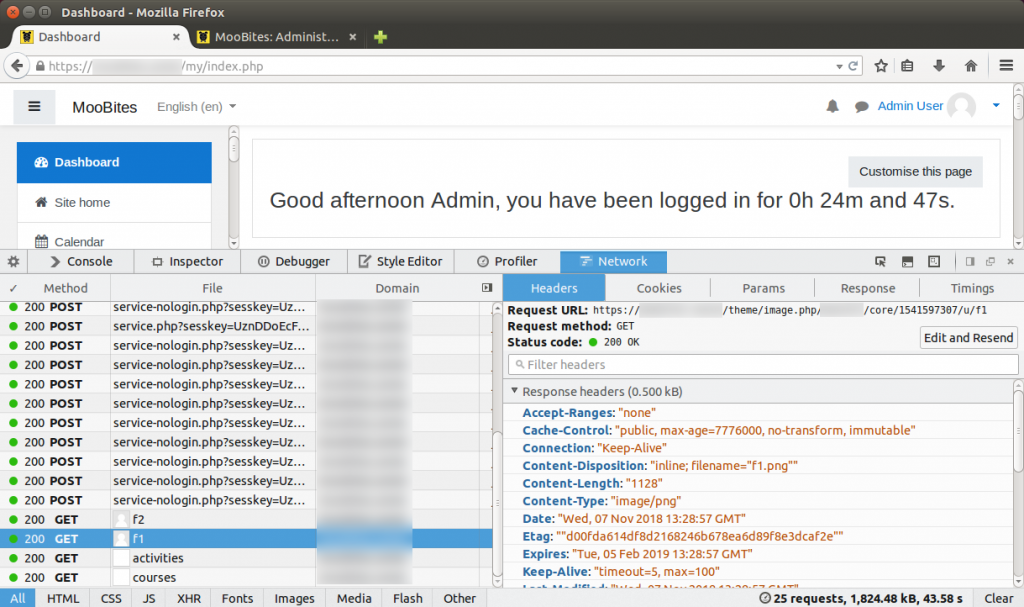Click the Filter headers input field
The width and height of the screenshot is (1024, 607).
(x=763, y=365)
